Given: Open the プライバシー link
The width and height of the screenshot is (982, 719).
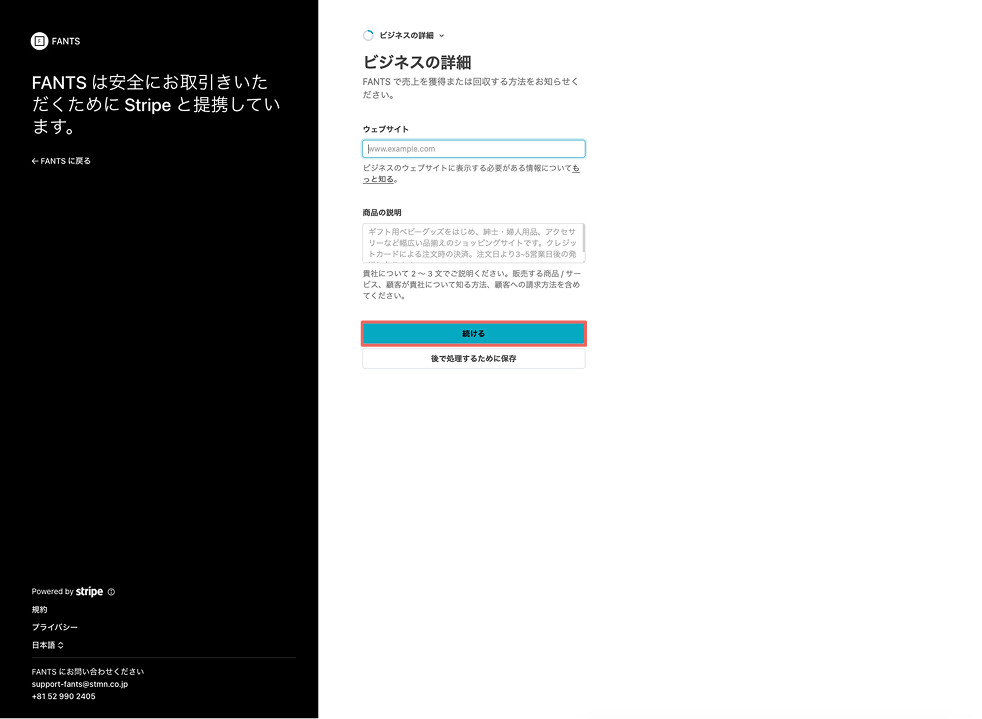Looking at the screenshot, I should 54,627.
